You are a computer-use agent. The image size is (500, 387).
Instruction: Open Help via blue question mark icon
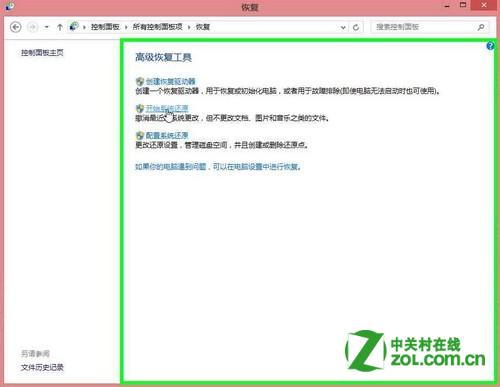tap(490, 46)
